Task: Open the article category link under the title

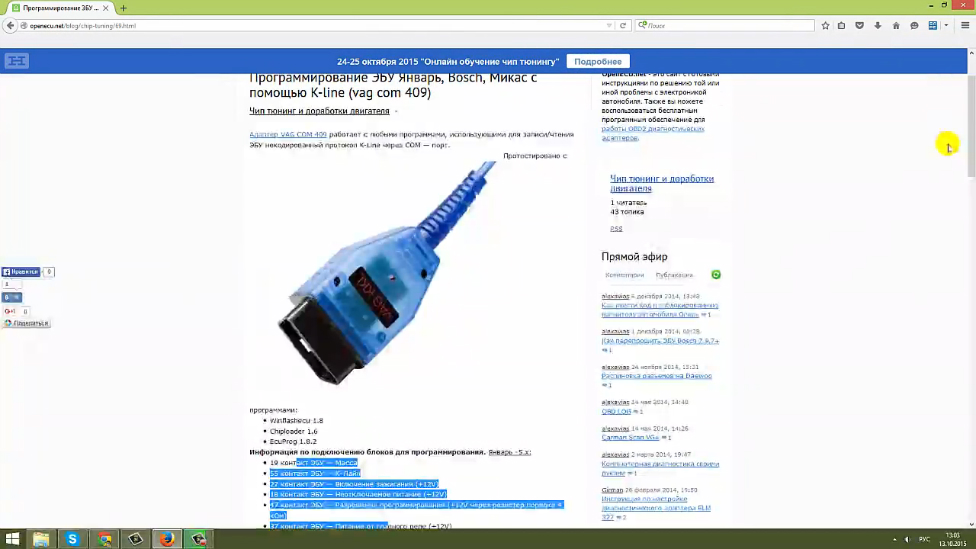Action: (x=319, y=111)
